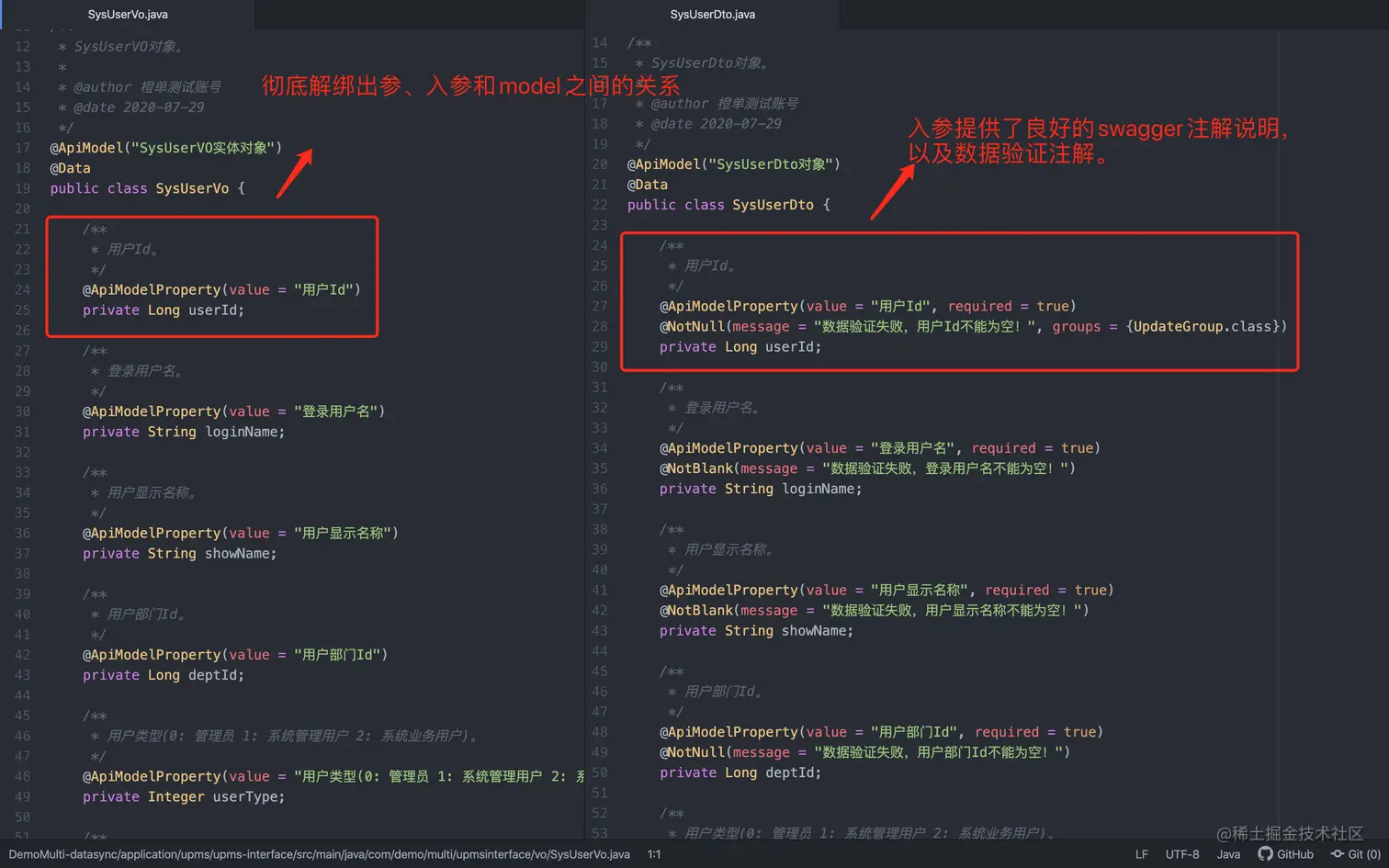Click @ApiModel("SysUserDto对象") annotation line
This screenshot has height=868, width=1389.
coord(734,164)
